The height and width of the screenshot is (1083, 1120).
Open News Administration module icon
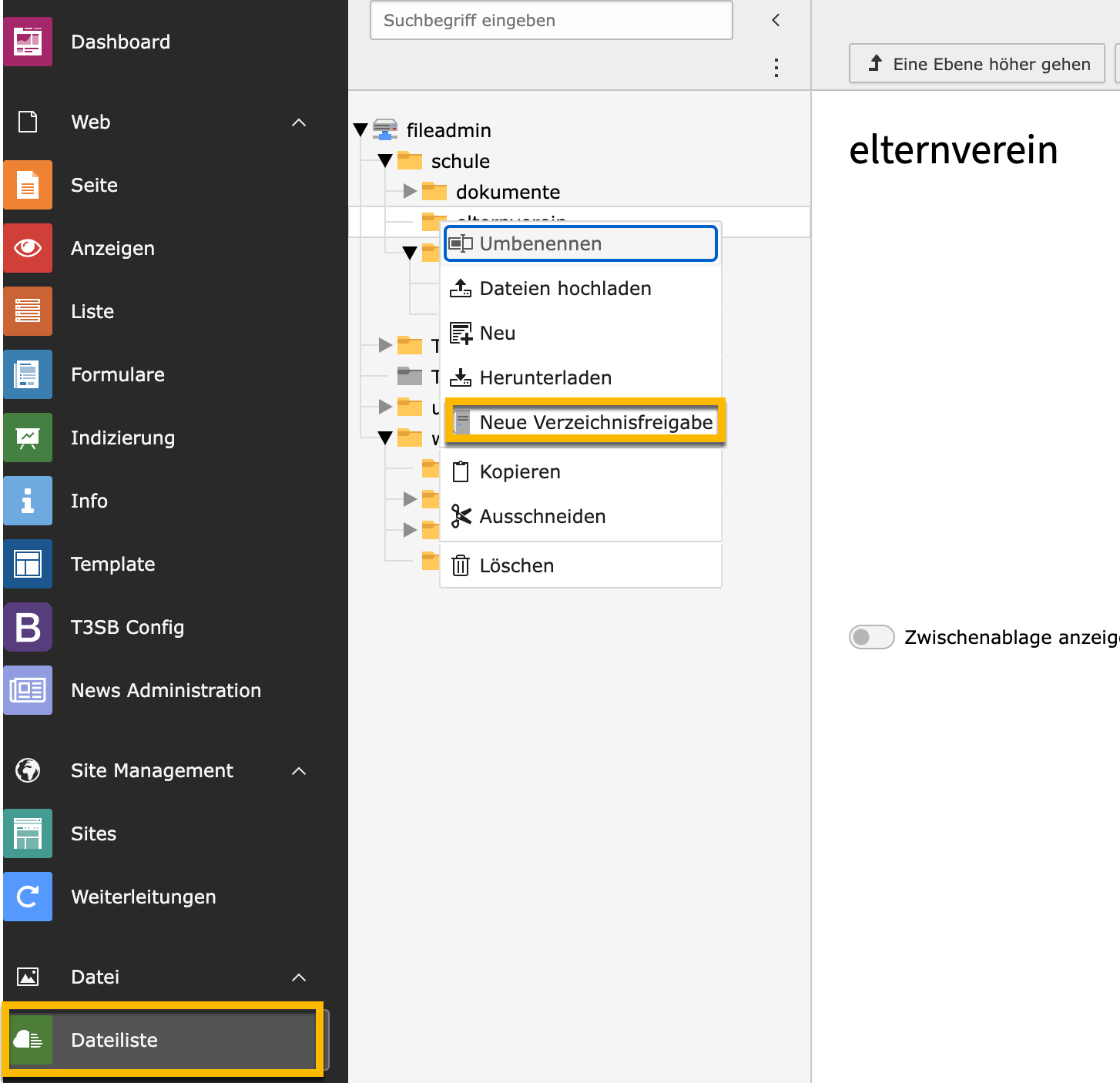click(x=28, y=690)
